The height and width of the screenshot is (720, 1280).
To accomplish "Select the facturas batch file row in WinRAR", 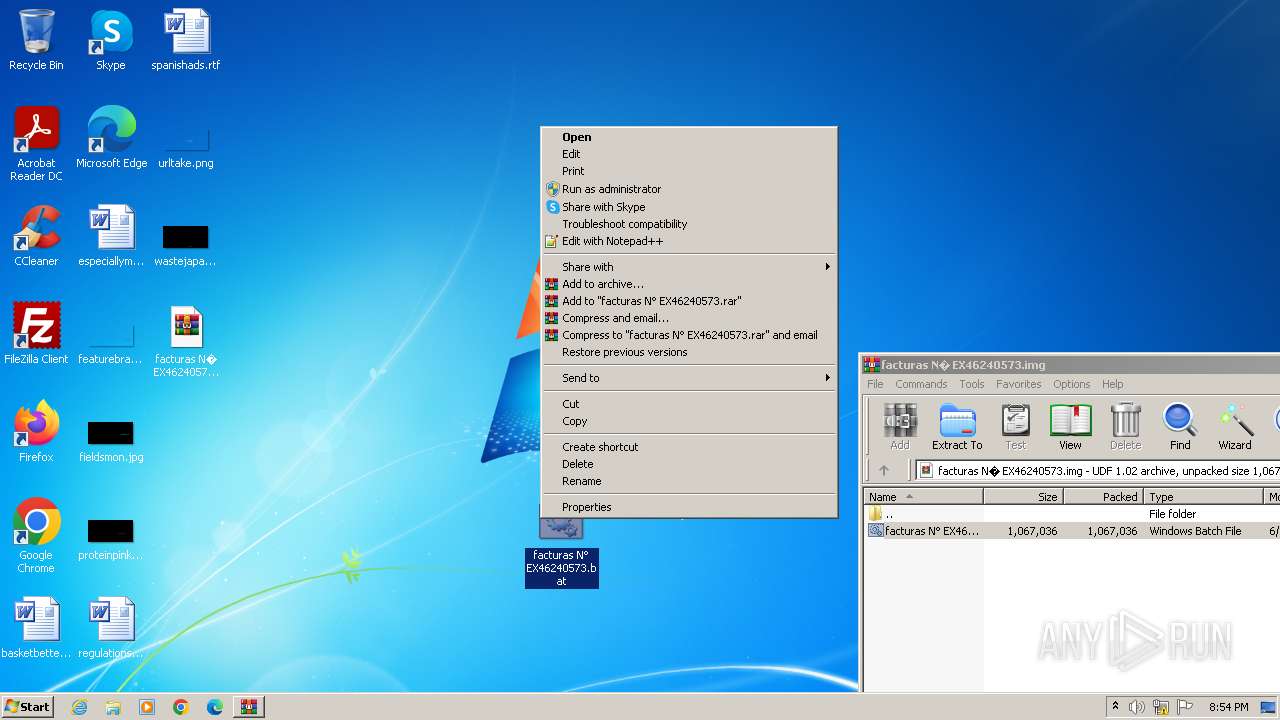I will (x=1072, y=531).
